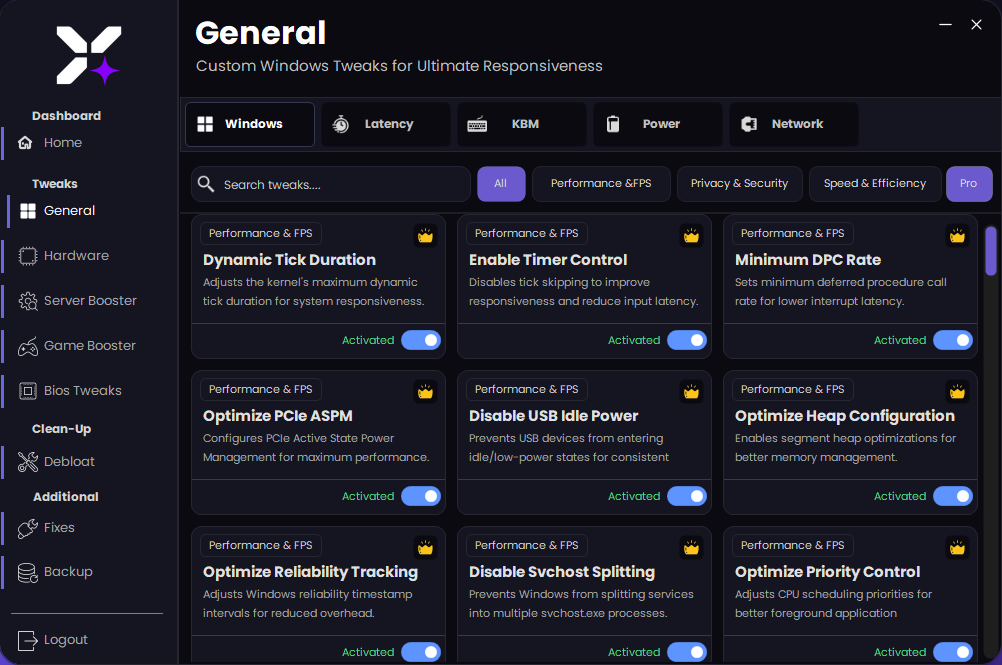Image resolution: width=1002 pixels, height=665 pixels.
Task: Switch to the KBM tab
Action: (521, 124)
